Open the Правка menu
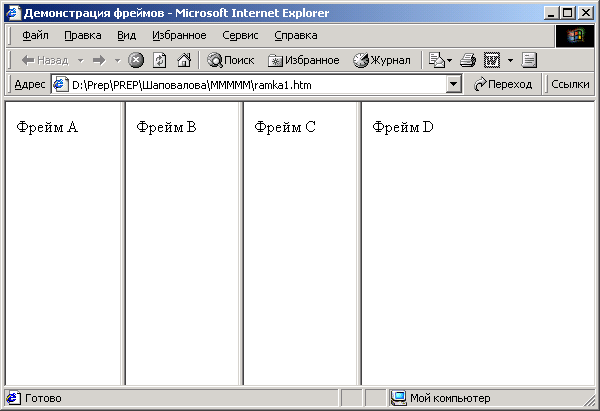 click(83, 35)
